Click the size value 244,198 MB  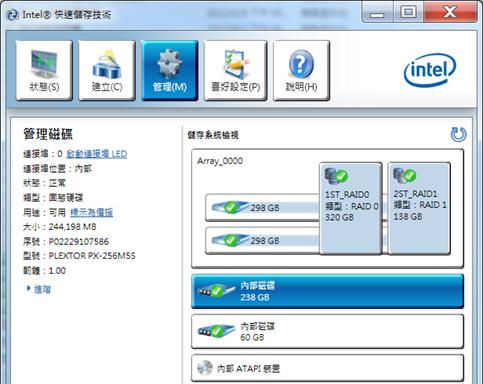click(x=72, y=227)
